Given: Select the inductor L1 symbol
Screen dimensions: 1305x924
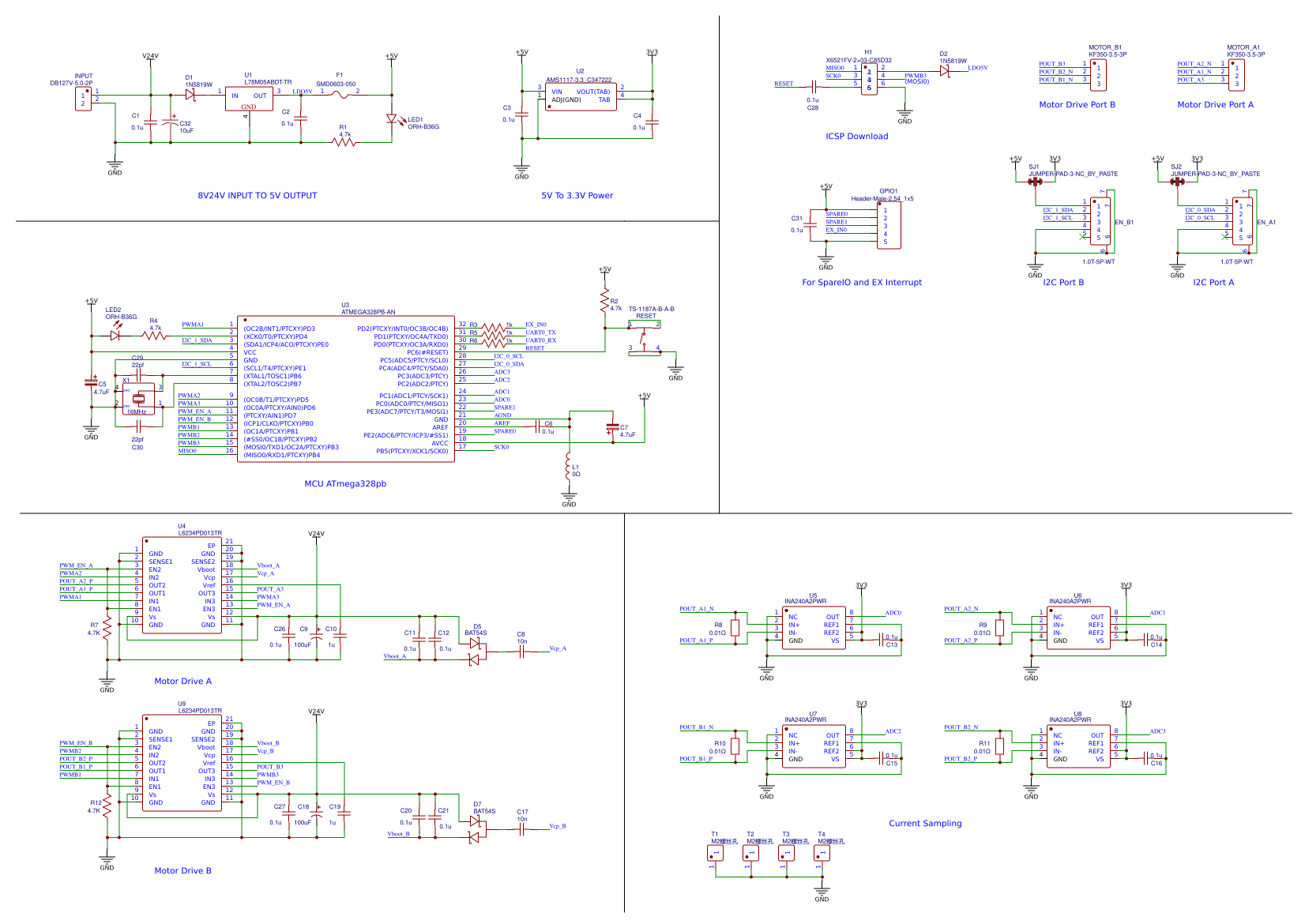Looking at the screenshot, I should [x=568, y=468].
